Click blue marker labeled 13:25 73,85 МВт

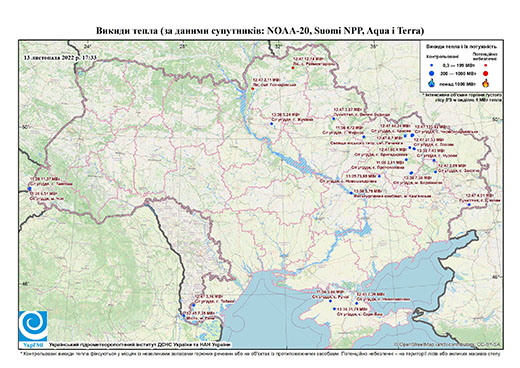pyautogui.click(x=379, y=176)
